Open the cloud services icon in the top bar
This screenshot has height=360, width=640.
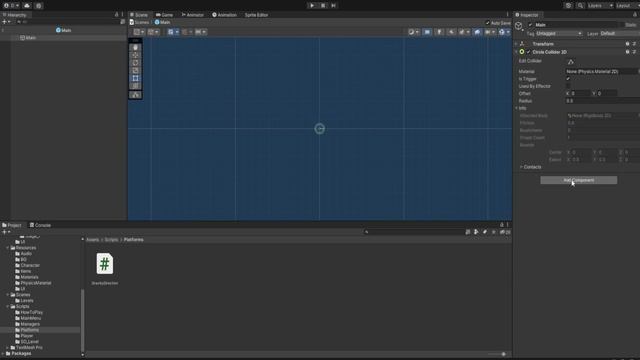pos(27,6)
